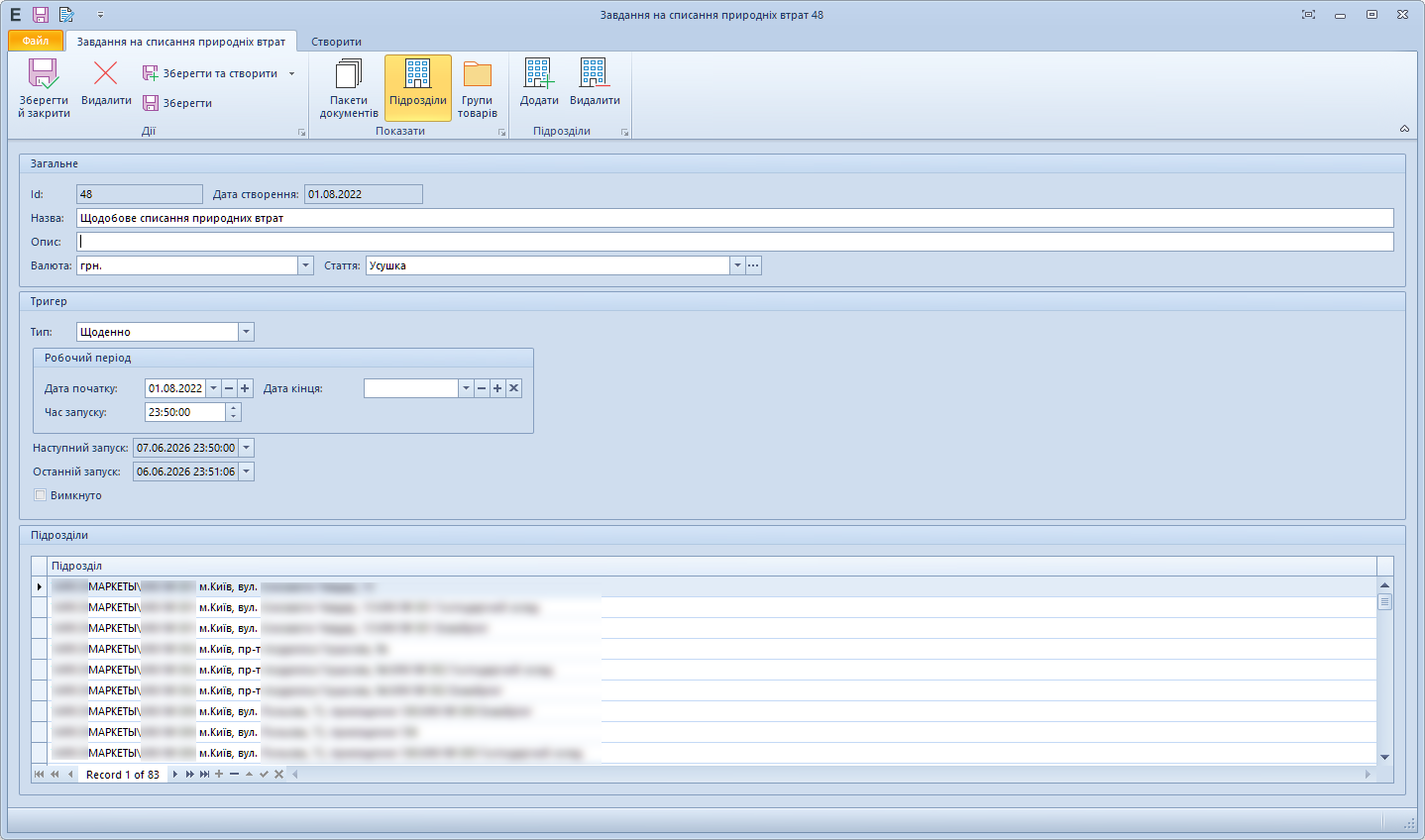Click the Стаття ellipsis browse button
Screen dimensions: 1425x840
pyautogui.click(x=753, y=265)
